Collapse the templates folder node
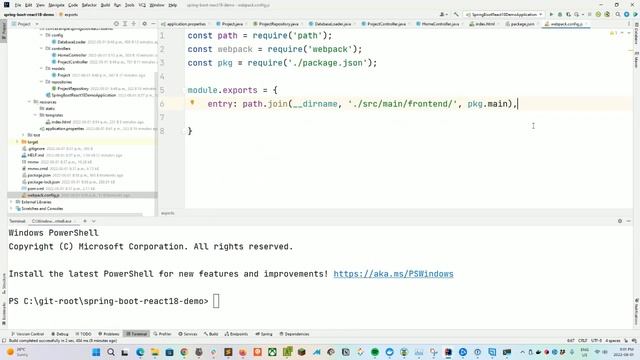Screen dimensions: 640x360 tap(36, 115)
